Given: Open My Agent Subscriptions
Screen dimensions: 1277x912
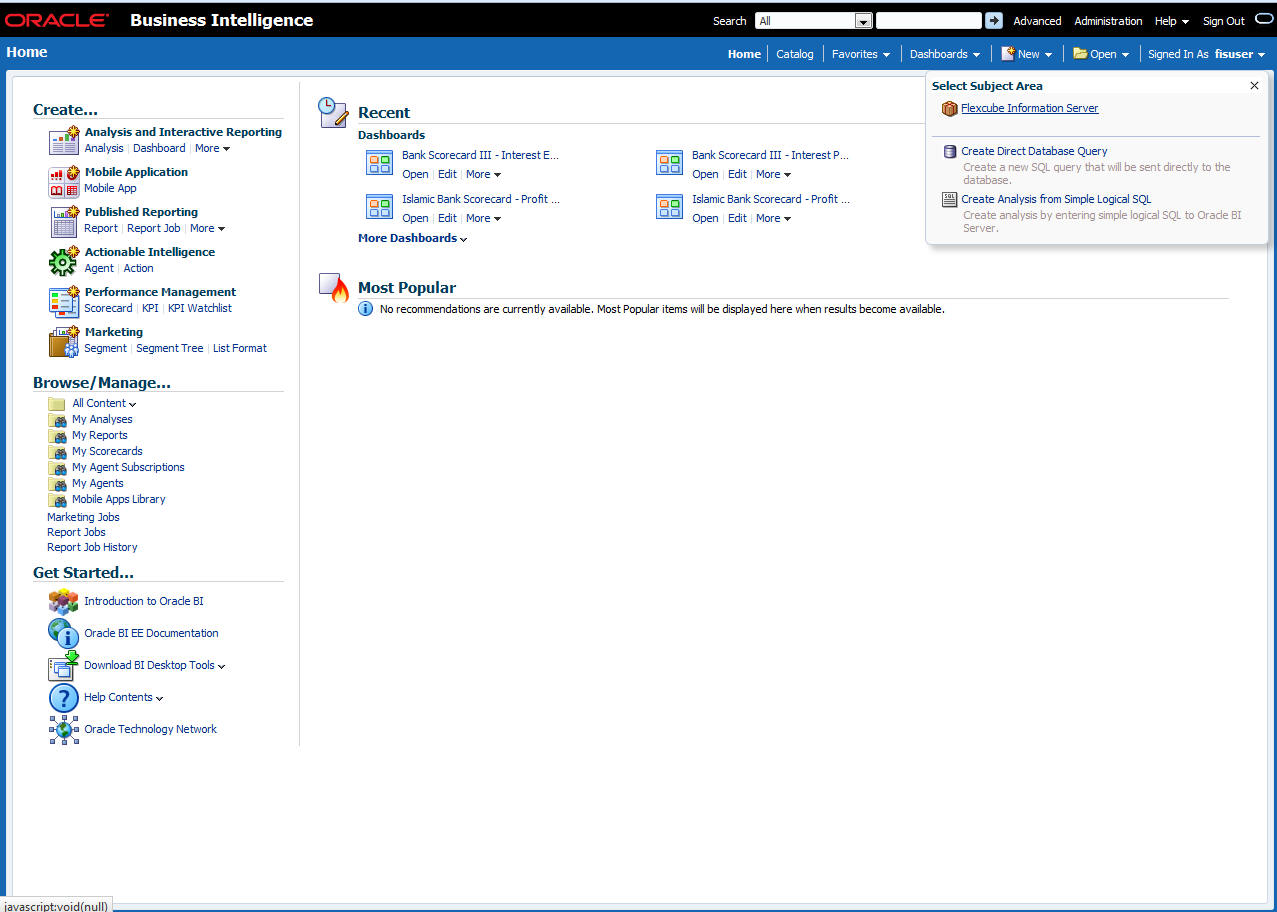Looking at the screenshot, I should click(x=128, y=467).
